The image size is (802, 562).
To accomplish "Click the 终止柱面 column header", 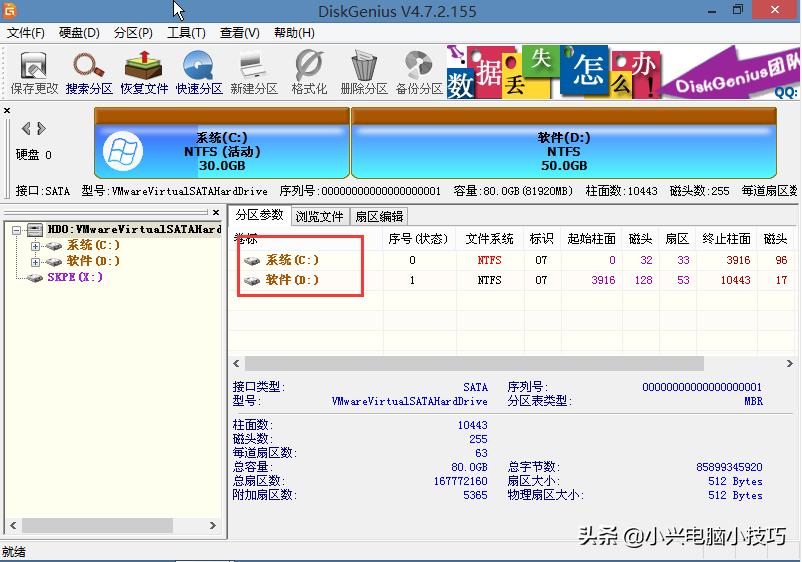I will click(x=726, y=239).
